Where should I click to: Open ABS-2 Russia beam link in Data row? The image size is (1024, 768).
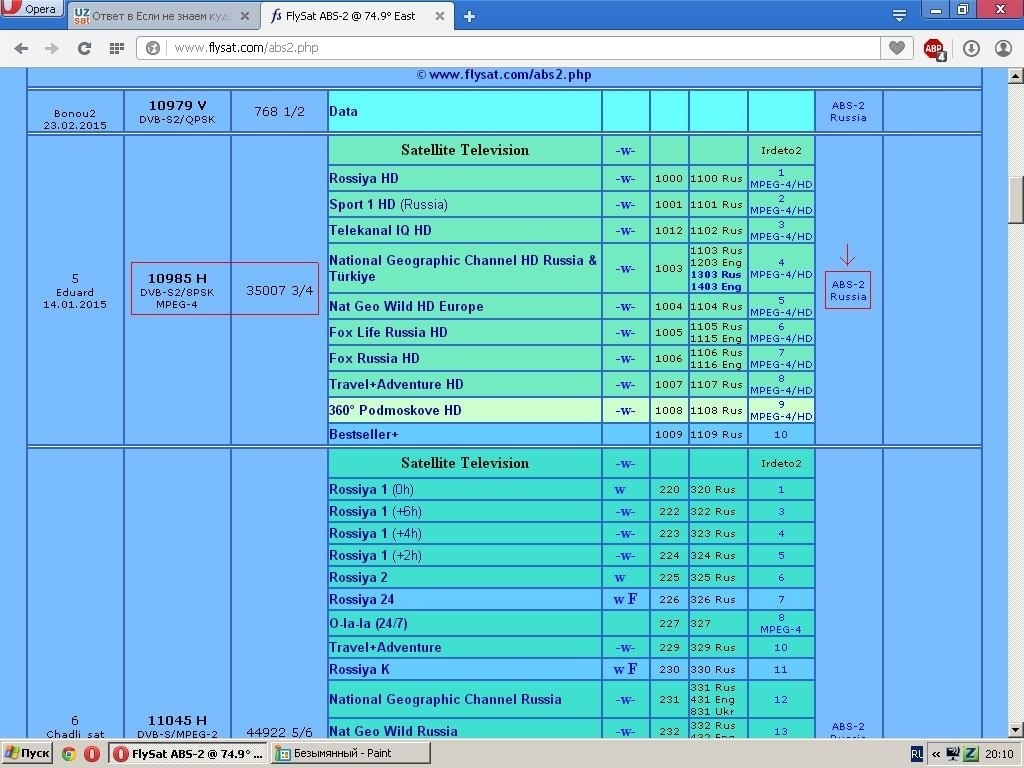click(848, 112)
